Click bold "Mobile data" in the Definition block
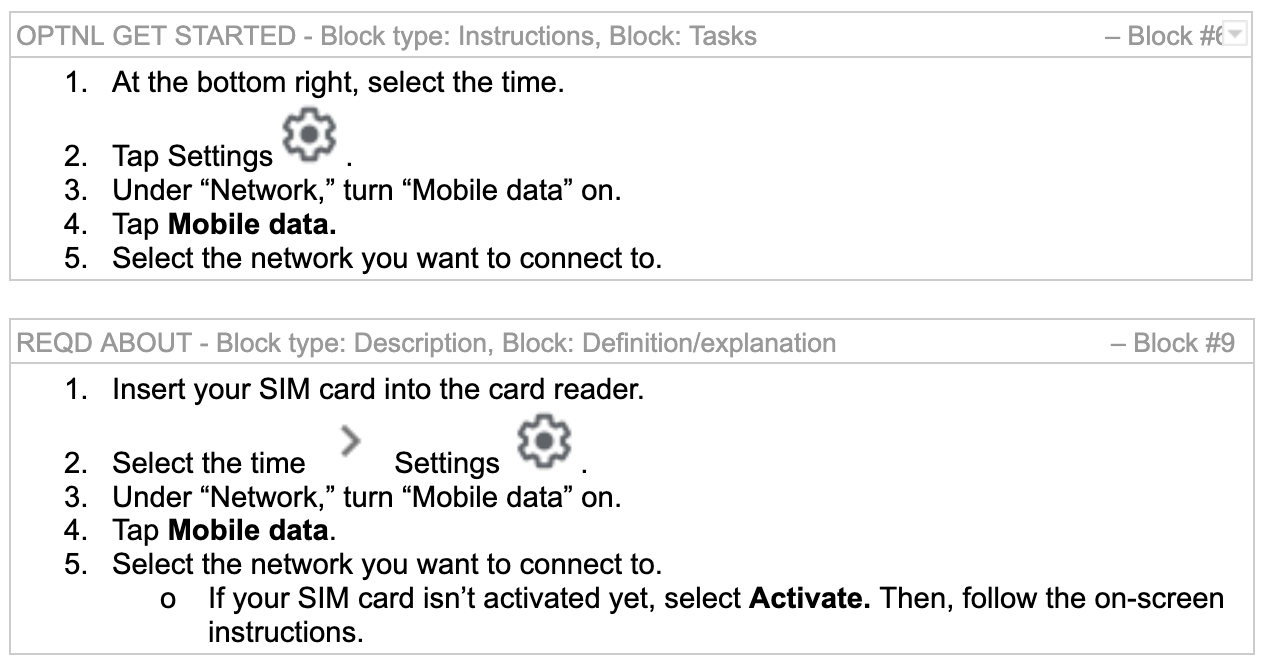This screenshot has height=666, width=1264. (x=249, y=530)
